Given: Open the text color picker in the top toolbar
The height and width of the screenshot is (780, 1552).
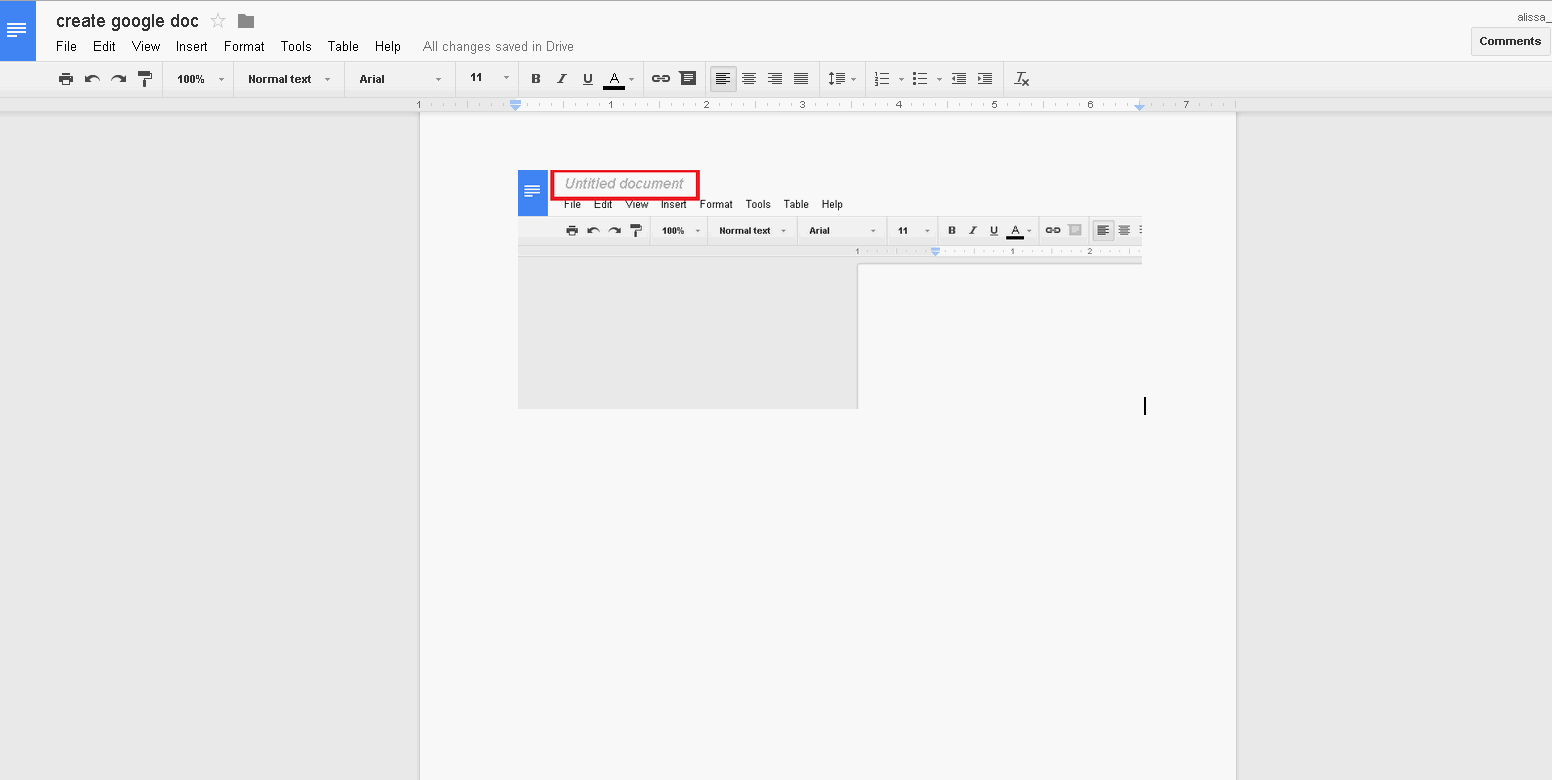Looking at the screenshot, I should (x=619, y=79).
